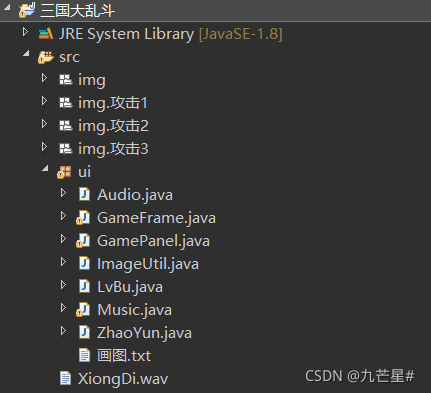Click the 画图.txt text file icon
The height and width of the screenshot is (393, 431).
[x=84, y=355]
